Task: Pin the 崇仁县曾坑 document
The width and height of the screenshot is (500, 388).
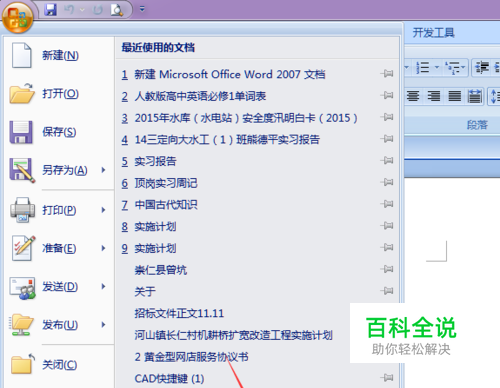Action: pos(387,269)
